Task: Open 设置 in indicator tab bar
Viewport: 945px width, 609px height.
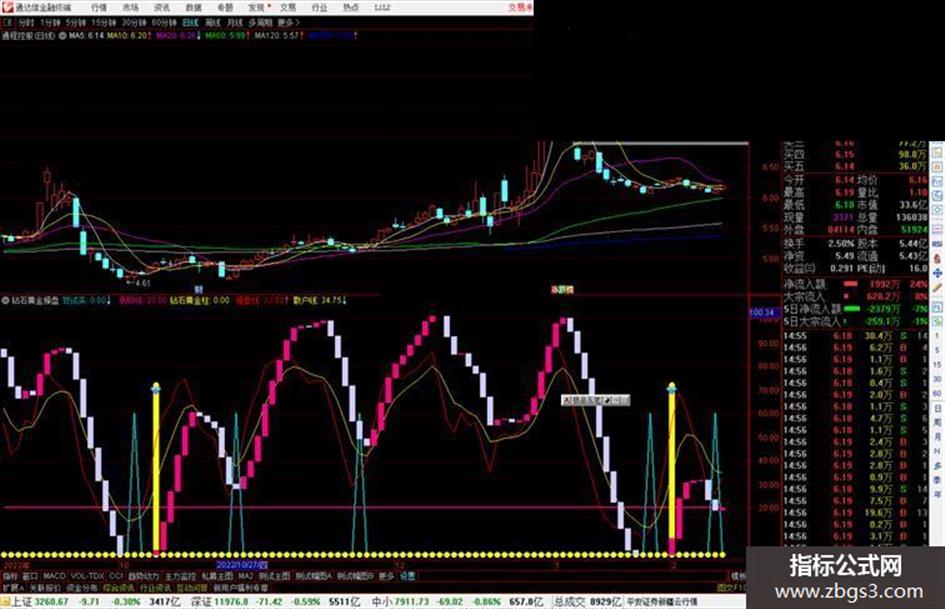Action: [407, 576]
